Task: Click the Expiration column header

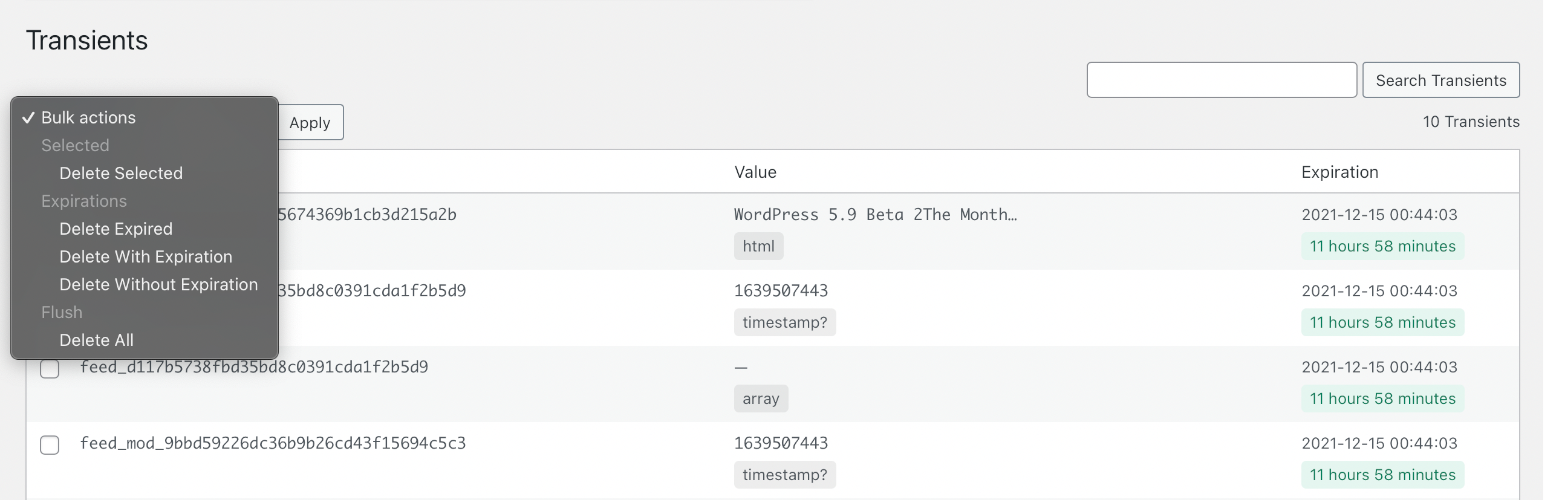Action: [1339, 172]
